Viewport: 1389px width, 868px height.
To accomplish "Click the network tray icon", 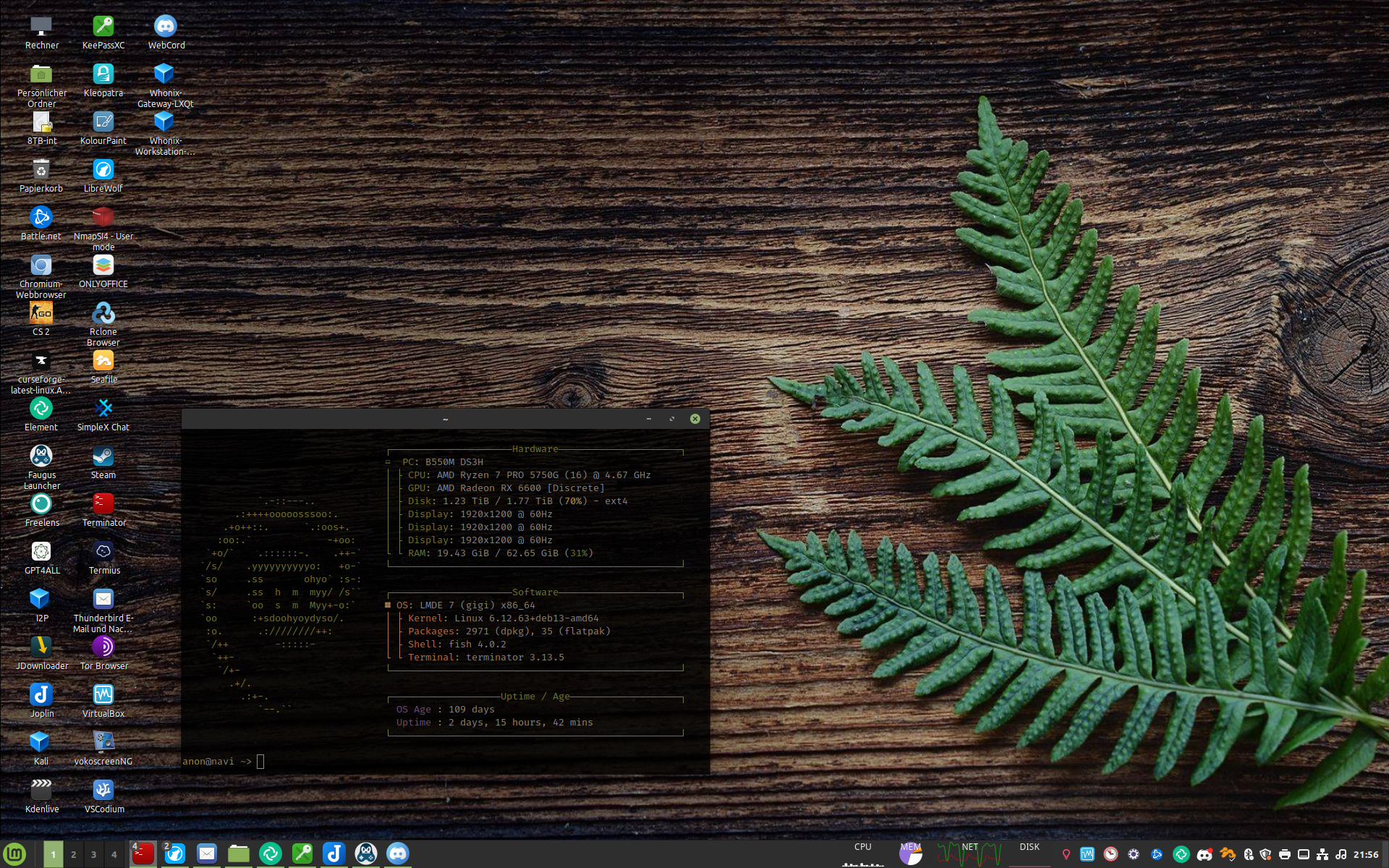I will [x=1322, y=854].
